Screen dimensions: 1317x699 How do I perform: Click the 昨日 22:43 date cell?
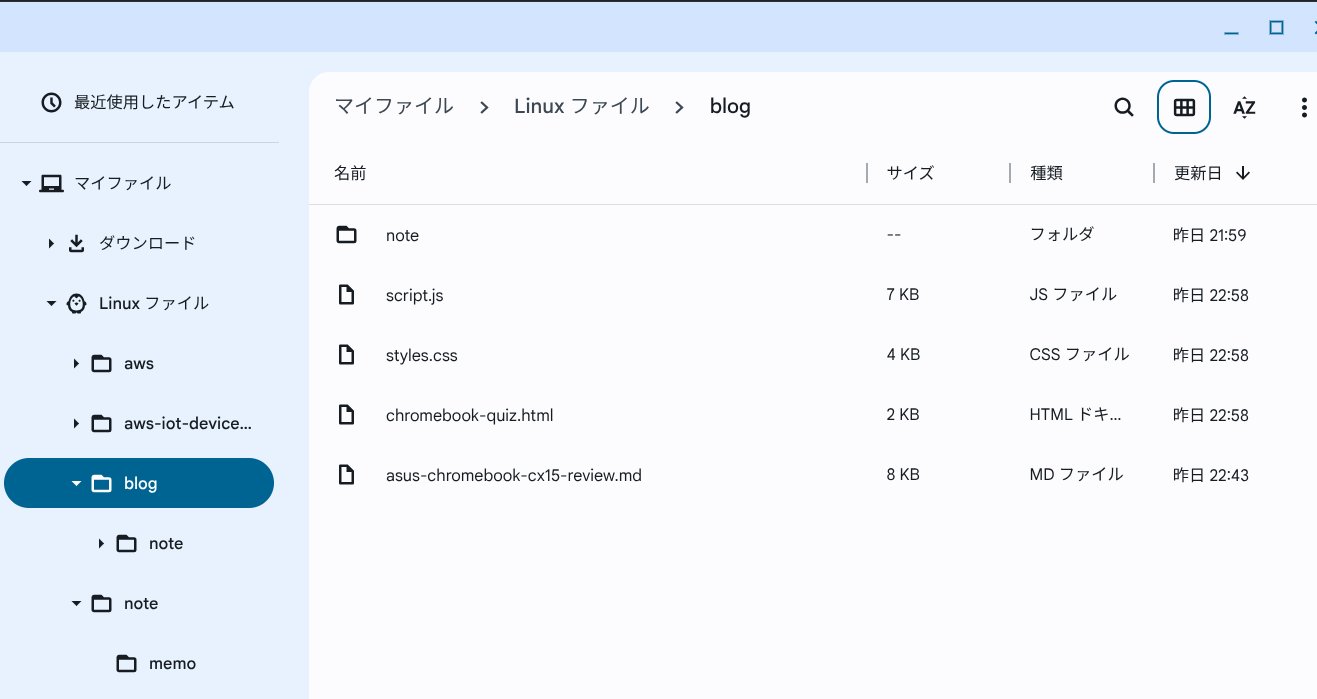1210,475
